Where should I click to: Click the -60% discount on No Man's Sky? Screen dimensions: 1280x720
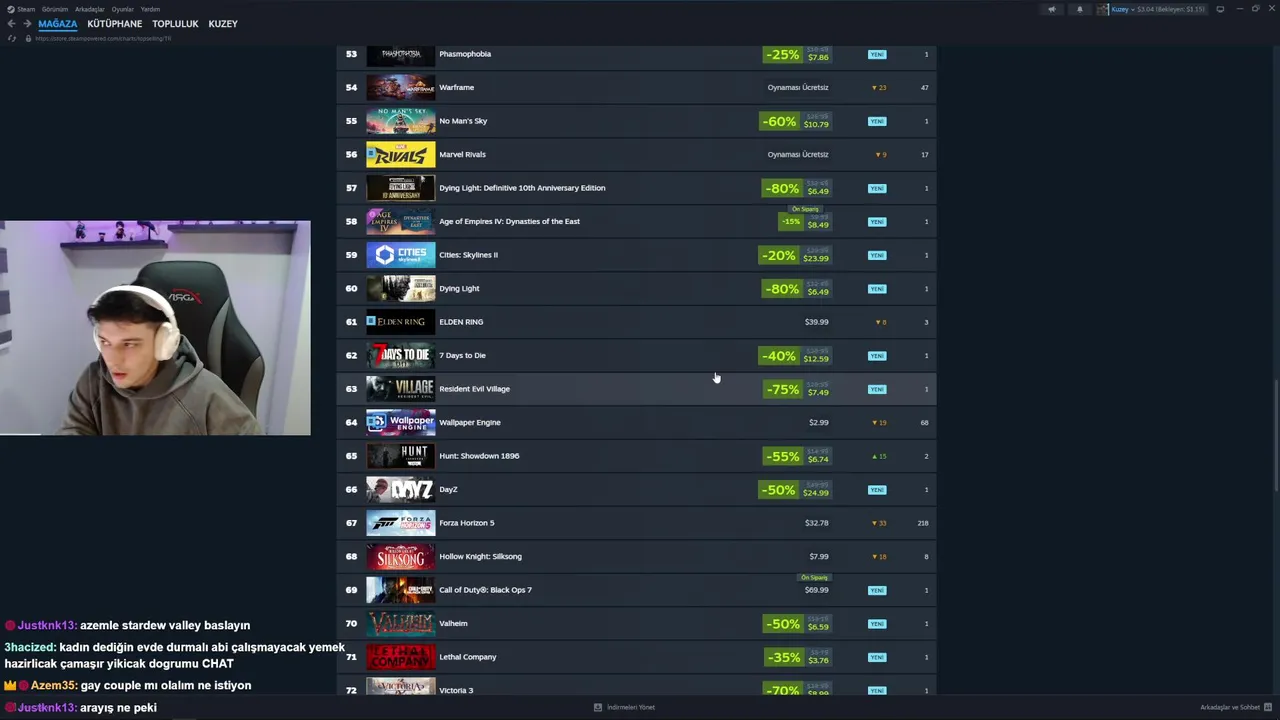tap(779, 121)
